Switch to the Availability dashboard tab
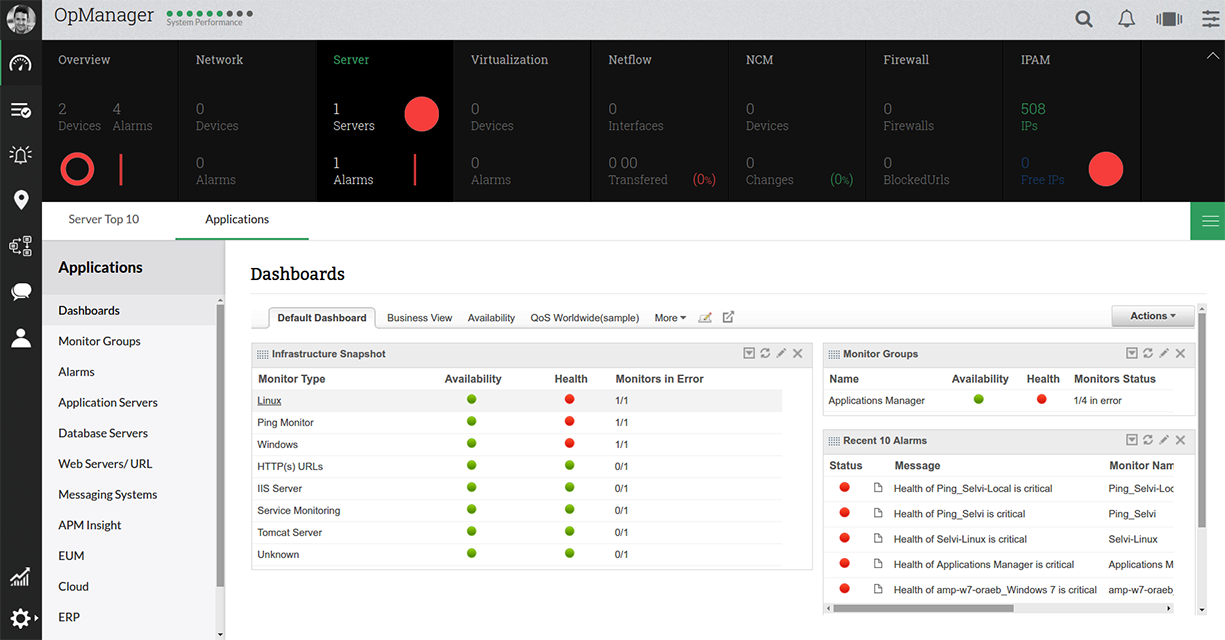Viewport: 1225px width, 640px height. point(491,318)
